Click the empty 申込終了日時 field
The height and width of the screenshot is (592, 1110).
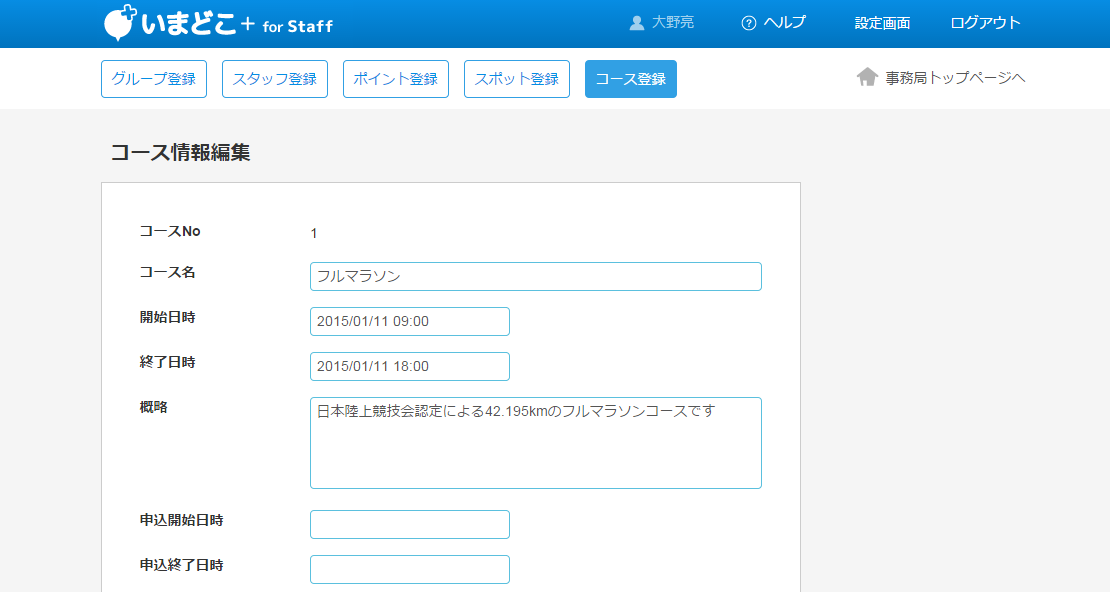point(410,569)
